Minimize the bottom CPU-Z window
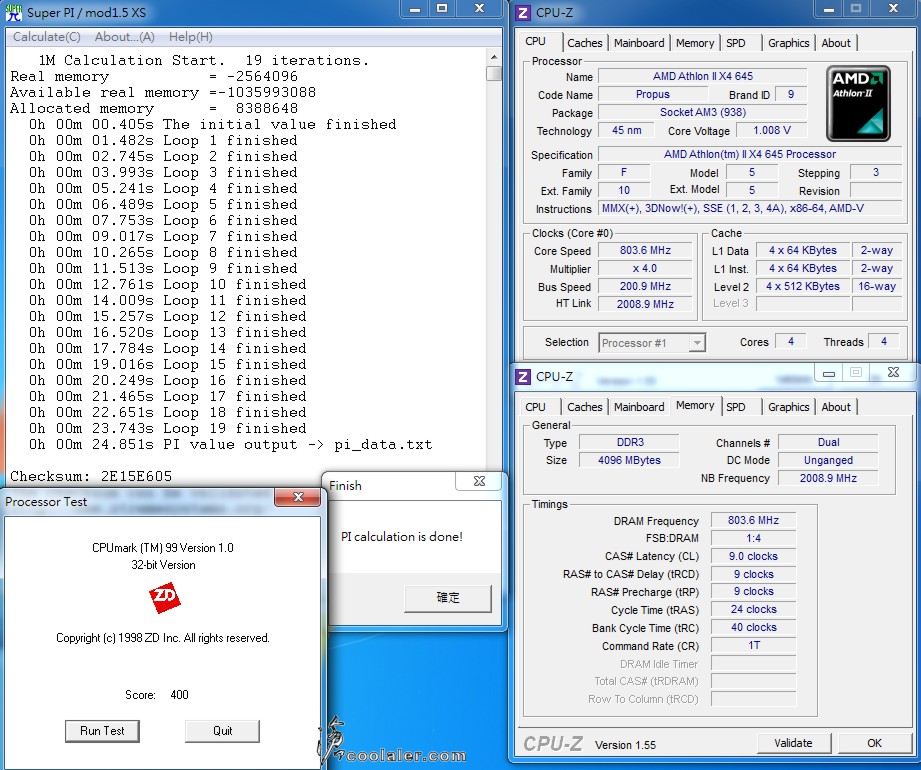 coord(829,373)
